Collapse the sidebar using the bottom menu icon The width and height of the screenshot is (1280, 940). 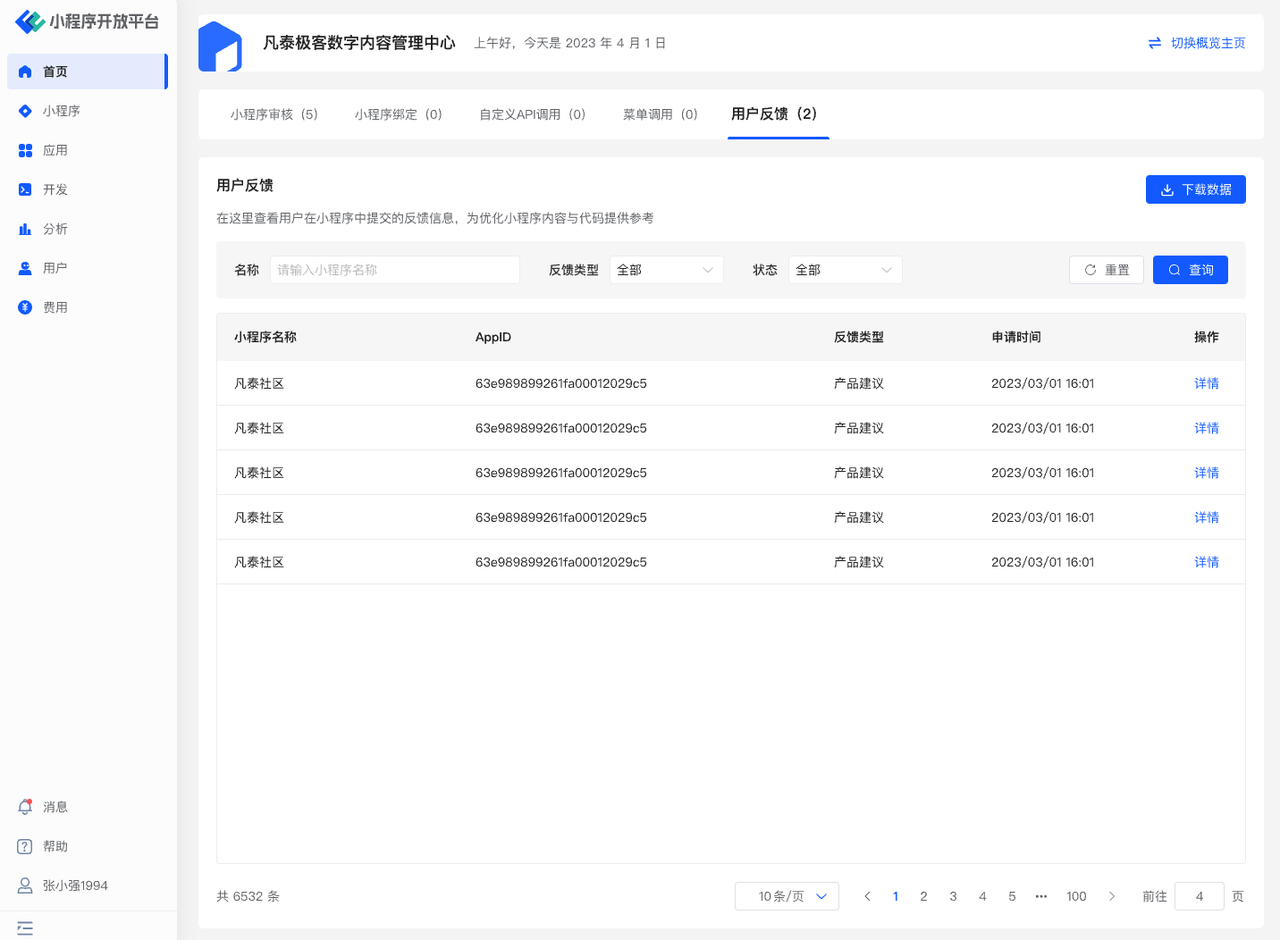(x=25, y=928)
